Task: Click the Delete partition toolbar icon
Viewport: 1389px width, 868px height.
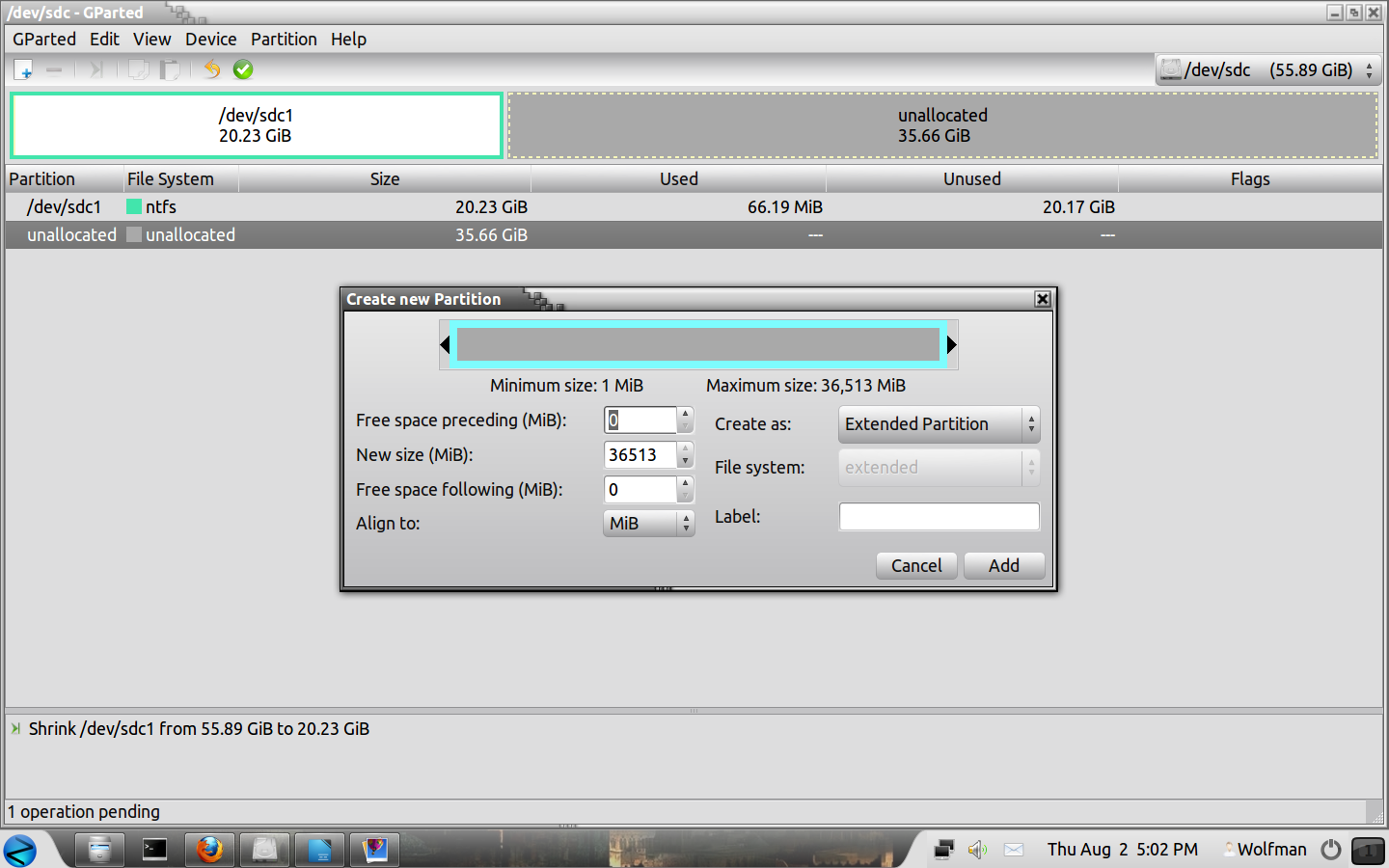Action: pos(54,69)
